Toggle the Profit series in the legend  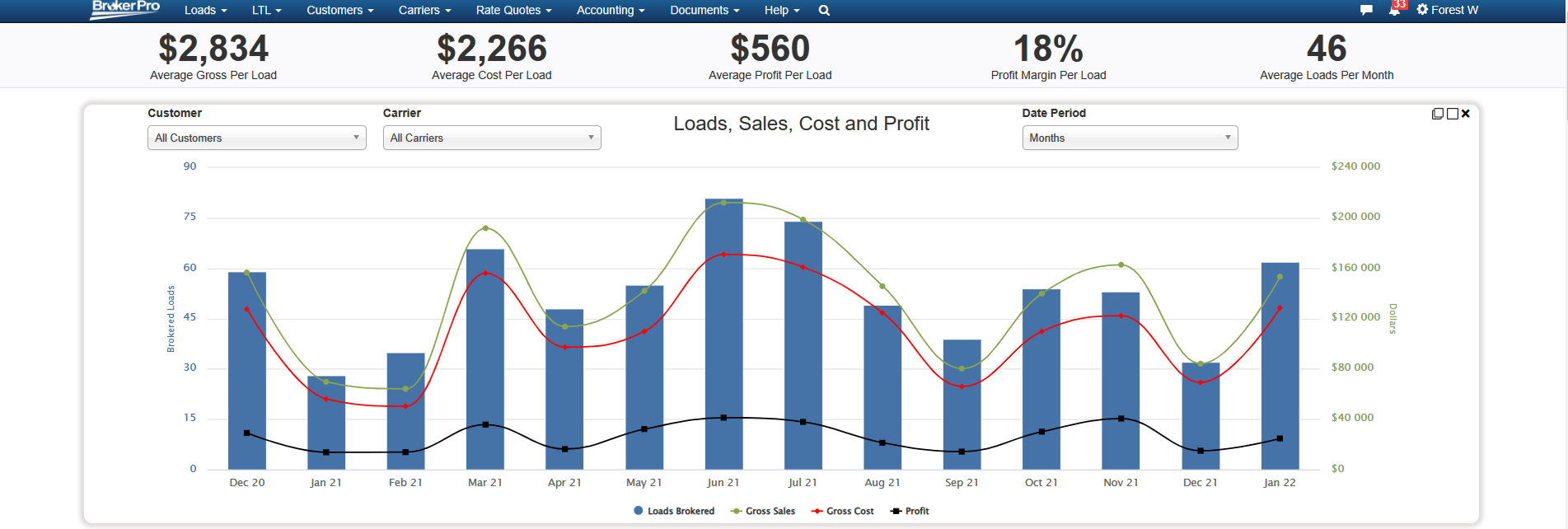click(910, 511)
